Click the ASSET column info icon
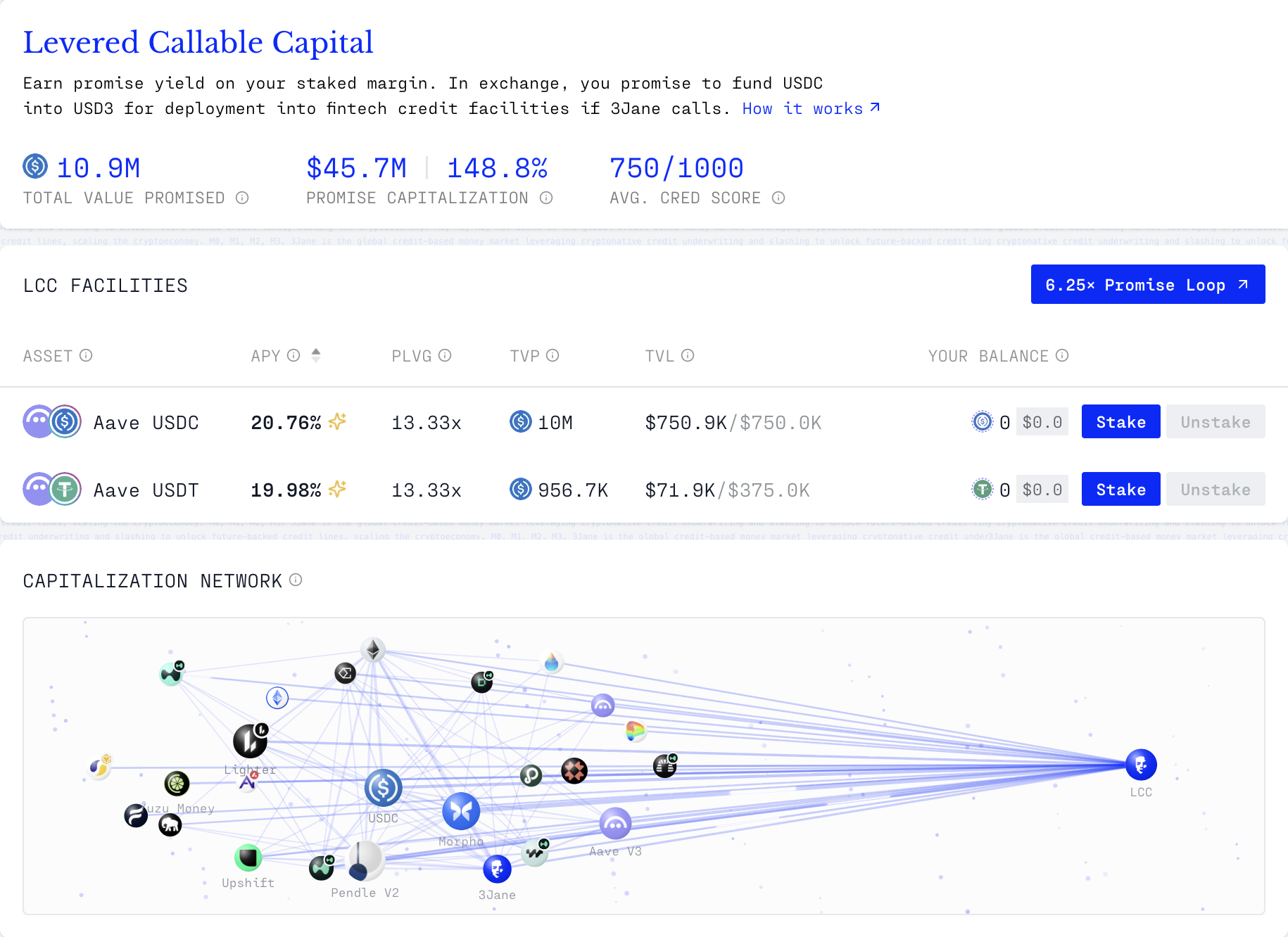The image size is (1288, 937). (86, 355)
